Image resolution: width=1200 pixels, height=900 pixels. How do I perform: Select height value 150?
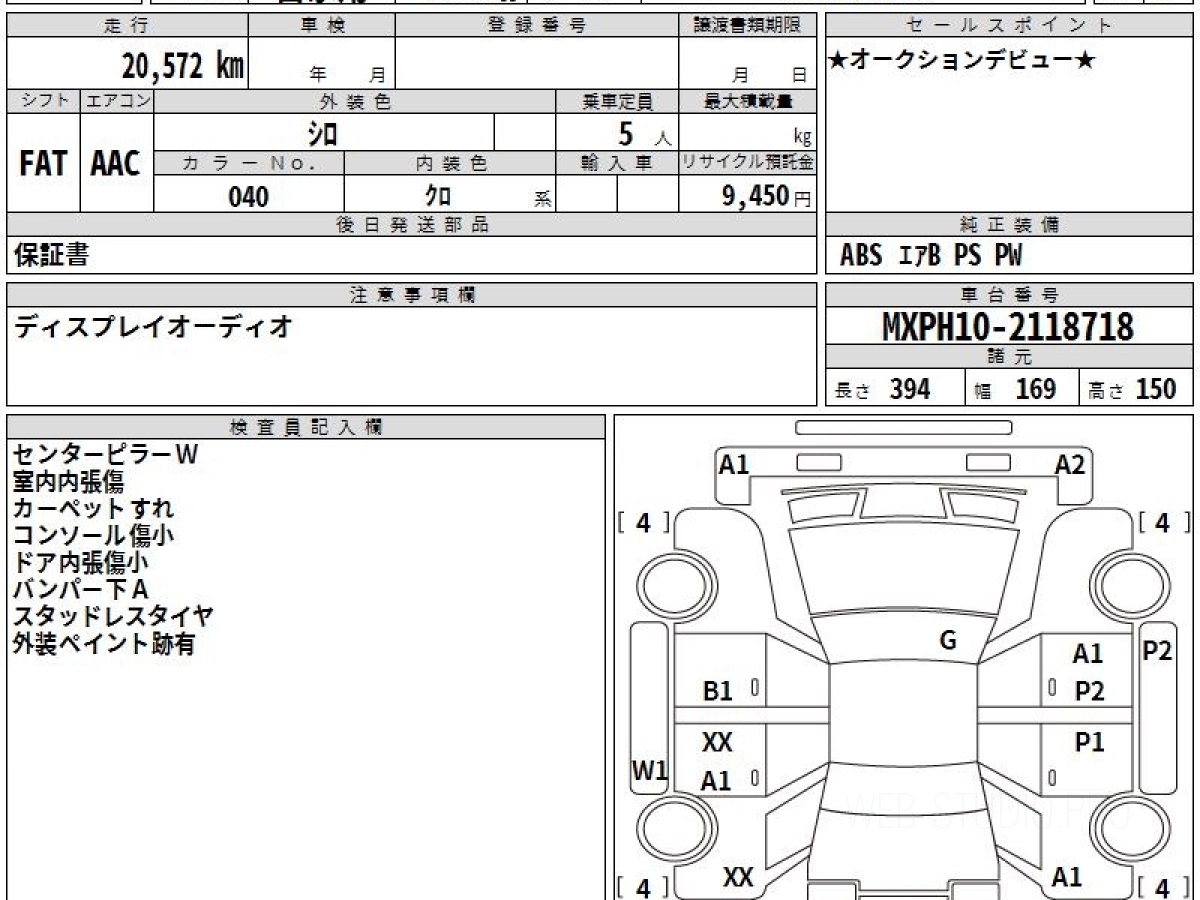[x=1156, y=389]
